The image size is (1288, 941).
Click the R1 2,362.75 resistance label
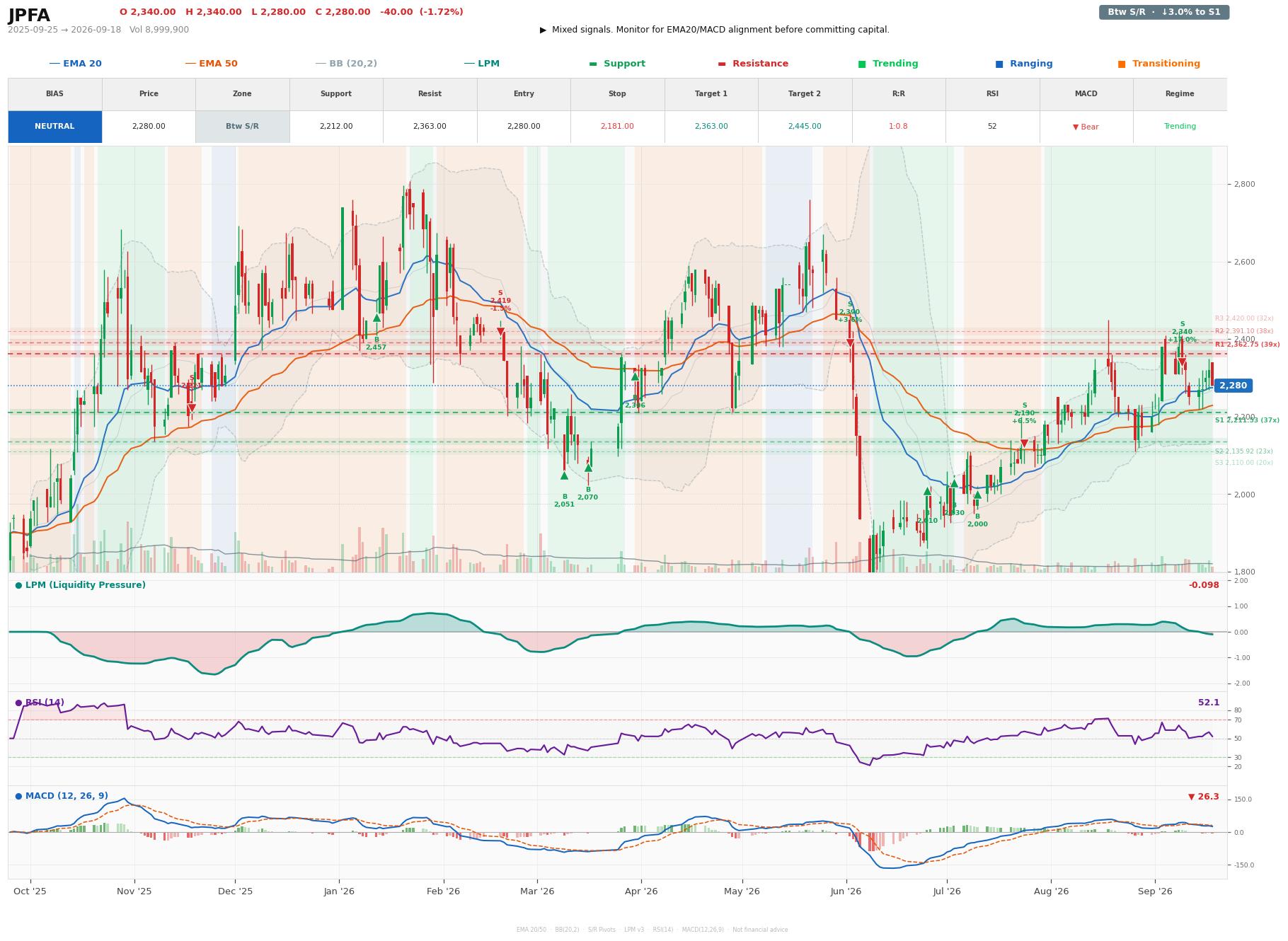tap(1247, 345)
